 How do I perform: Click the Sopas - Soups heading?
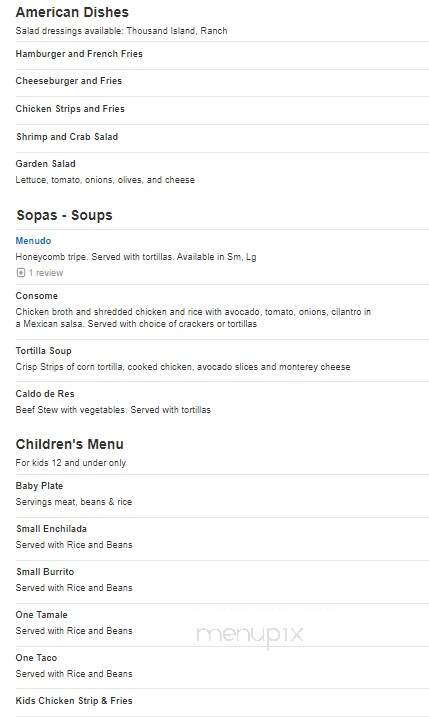[64, 215]
